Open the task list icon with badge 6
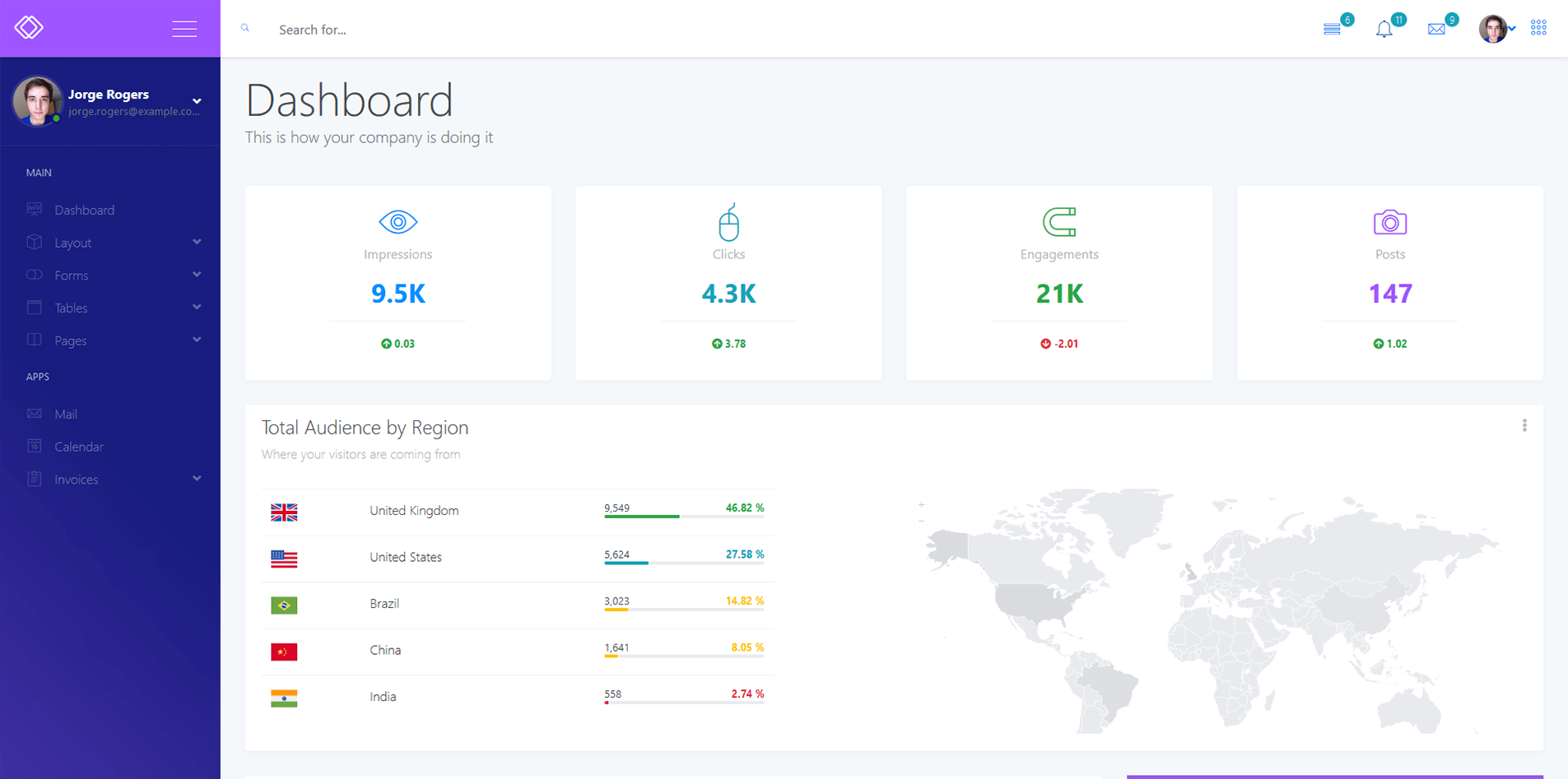Viewport: 1568px width, 779px height. pyautogui.click(x=1332, y=30)
